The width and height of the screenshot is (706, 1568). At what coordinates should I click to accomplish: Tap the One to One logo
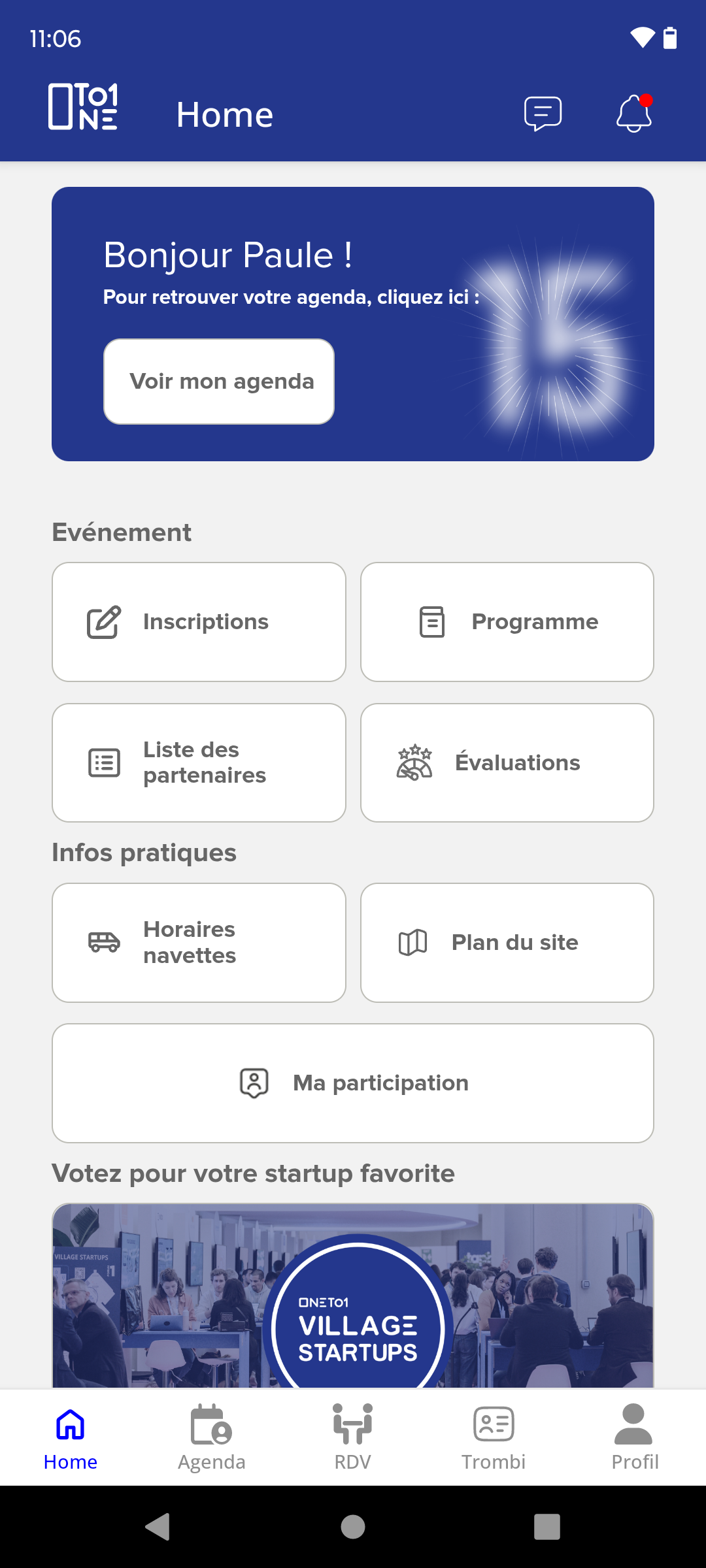tap(84, 106)
